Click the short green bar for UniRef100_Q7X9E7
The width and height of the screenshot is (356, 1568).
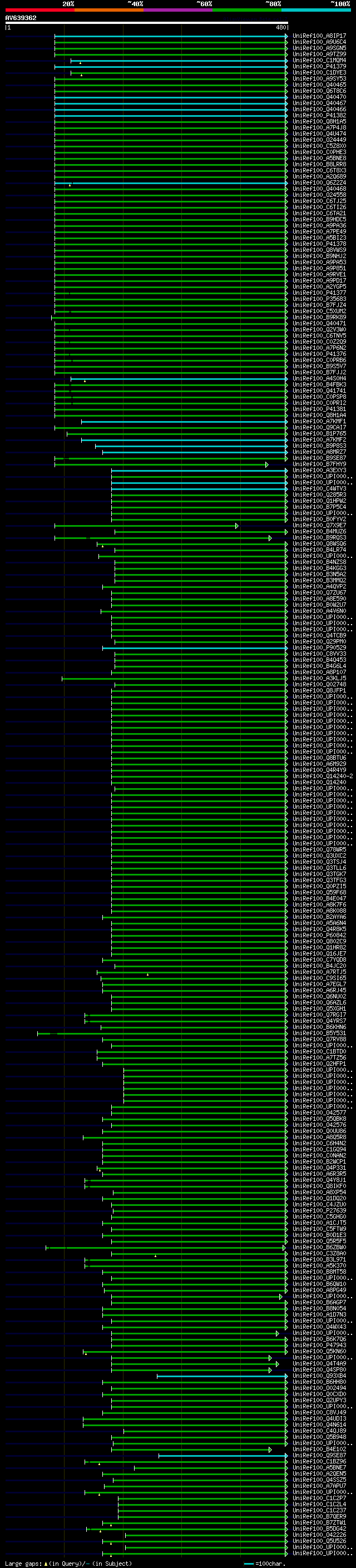[146, 525]
